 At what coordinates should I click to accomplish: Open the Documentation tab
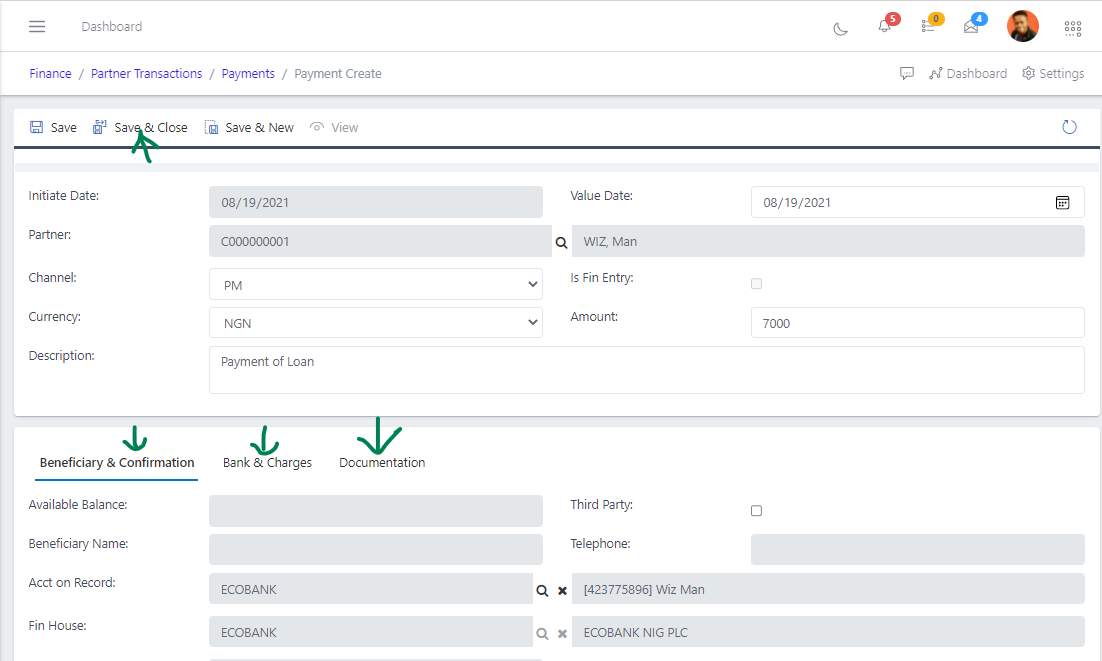click(381, 462)
